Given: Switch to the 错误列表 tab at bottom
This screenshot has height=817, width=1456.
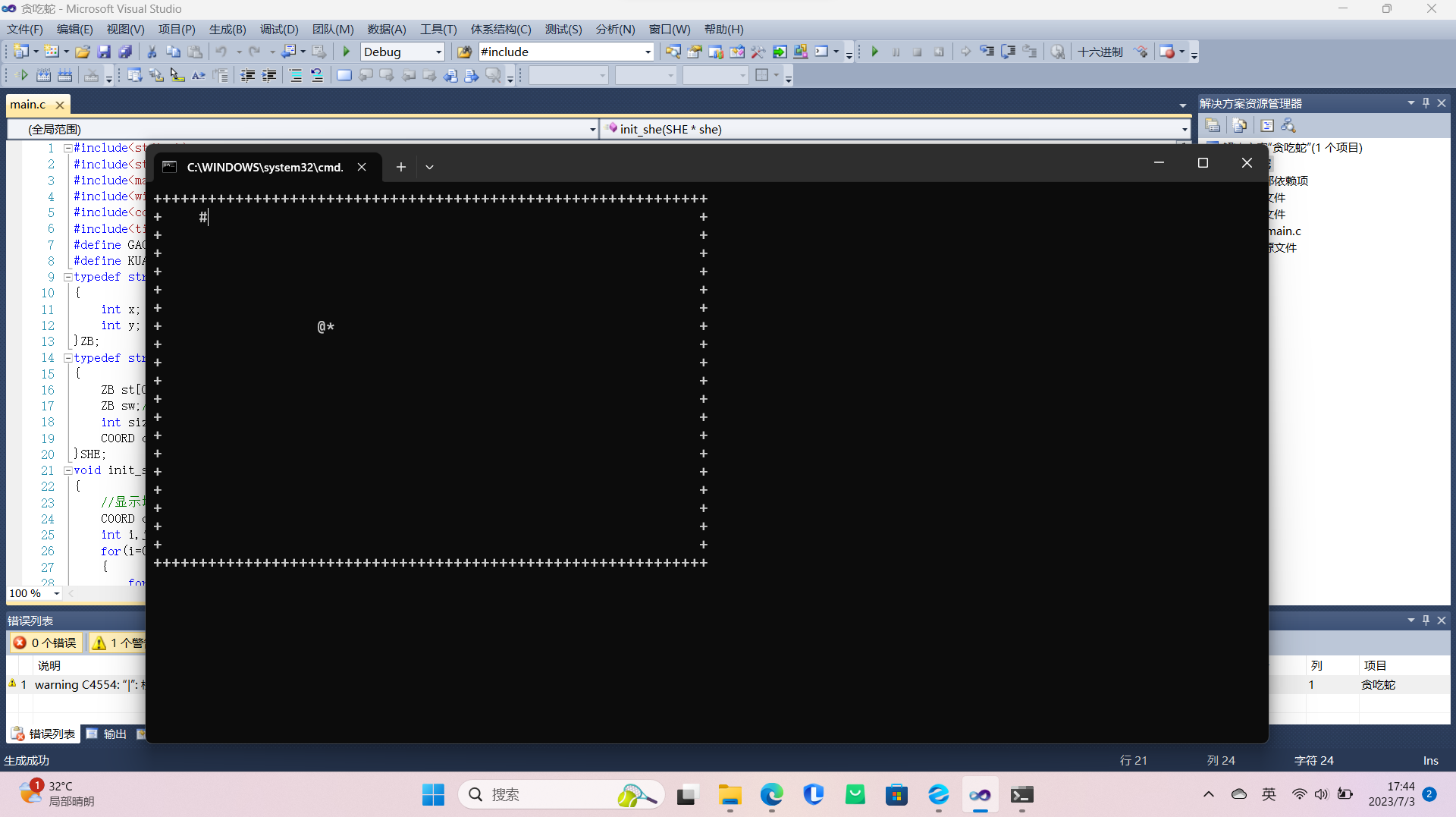Looking at the screenshot, I should coord(44,734).
